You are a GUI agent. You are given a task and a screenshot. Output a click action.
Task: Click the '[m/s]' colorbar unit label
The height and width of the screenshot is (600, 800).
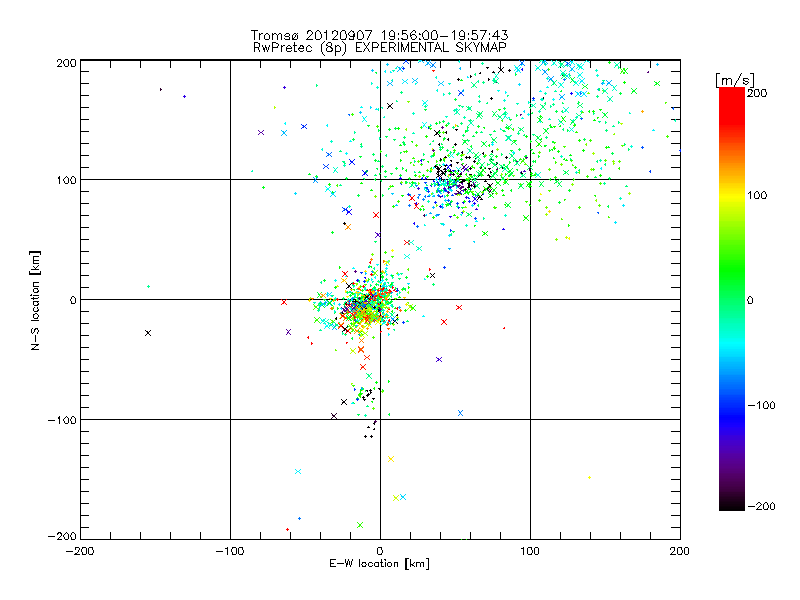(734, 80)
